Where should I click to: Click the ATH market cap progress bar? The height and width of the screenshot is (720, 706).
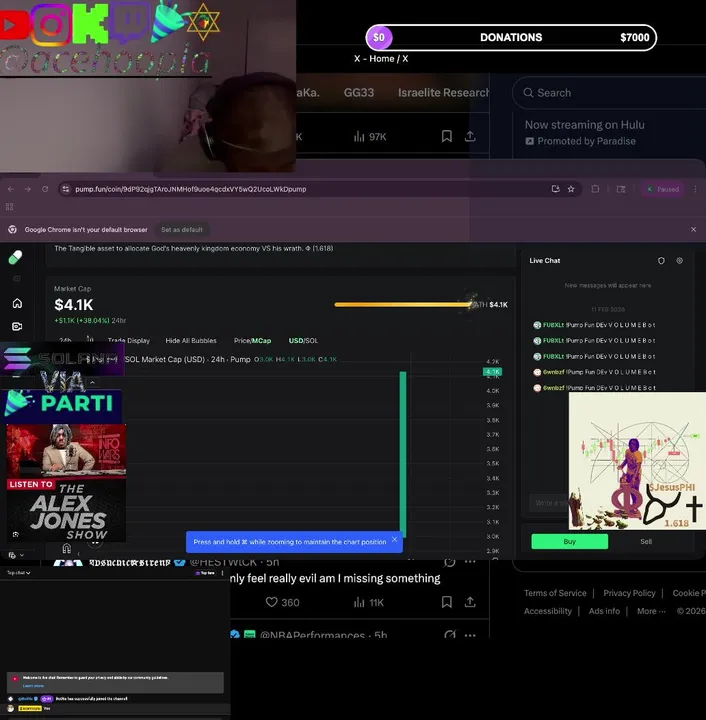(403, 304)
